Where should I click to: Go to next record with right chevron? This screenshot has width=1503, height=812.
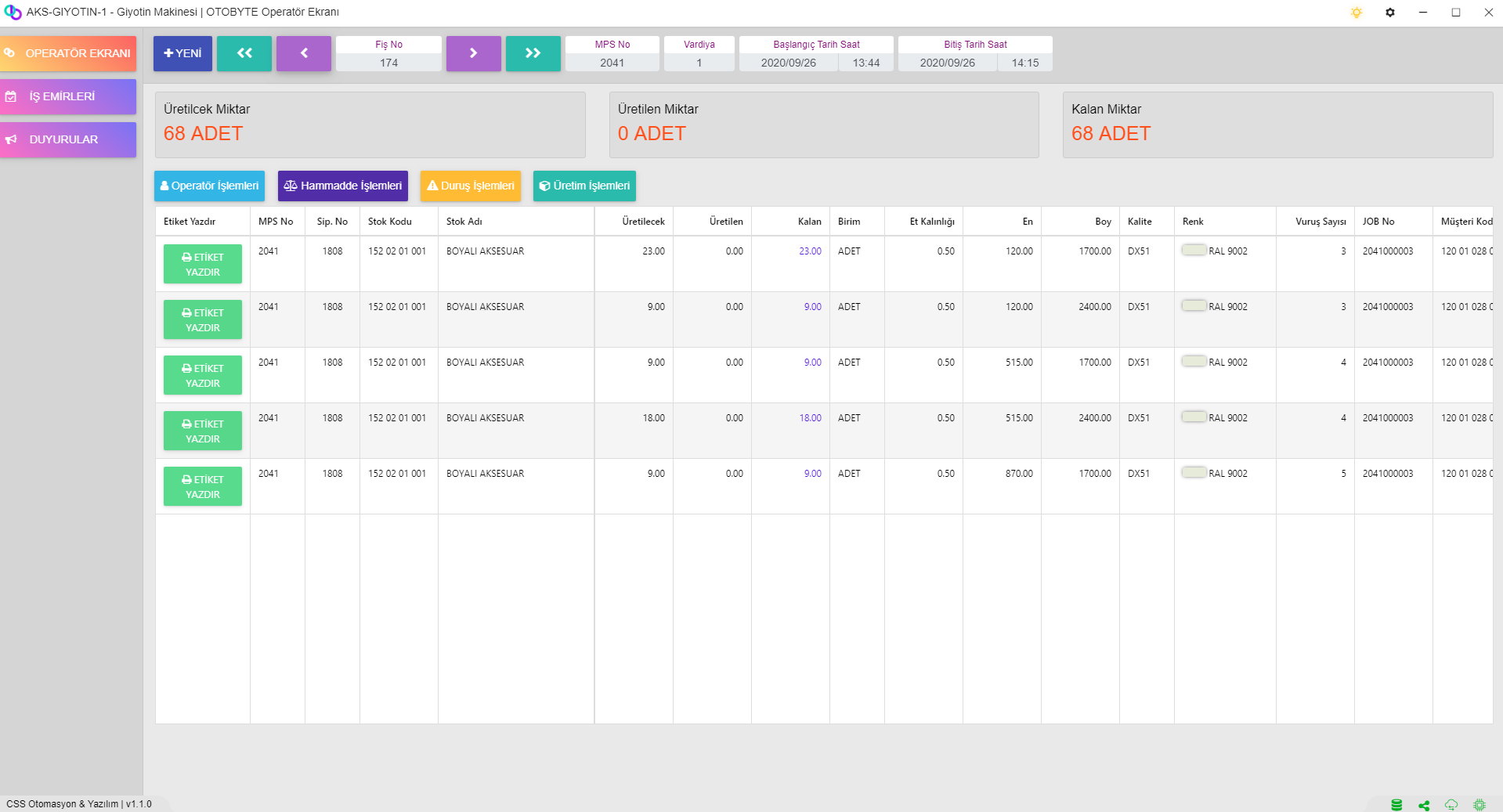click(x=473, y=53)
